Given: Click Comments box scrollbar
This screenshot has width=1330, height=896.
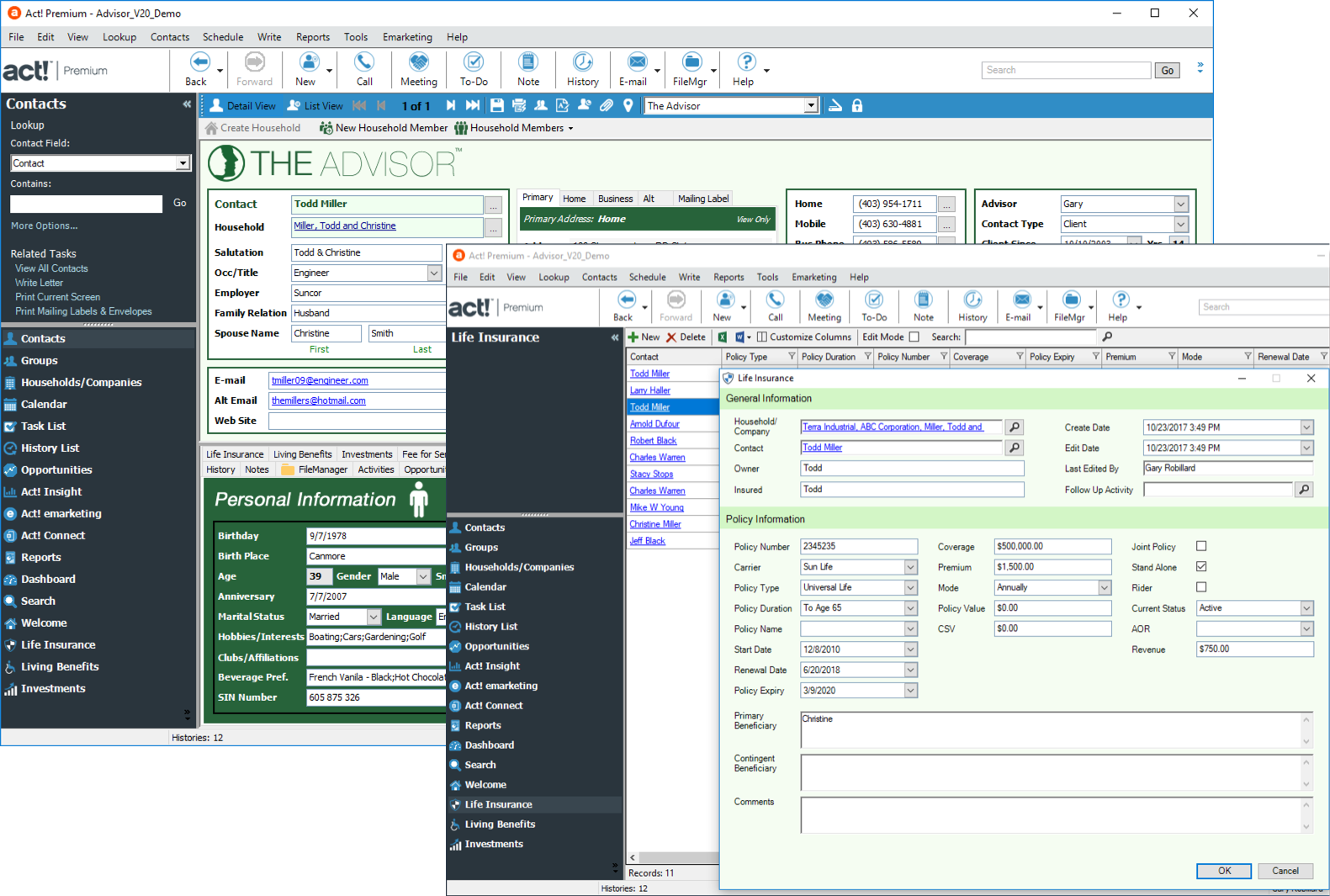Looking at the screenshot, I should (1306, 815).
